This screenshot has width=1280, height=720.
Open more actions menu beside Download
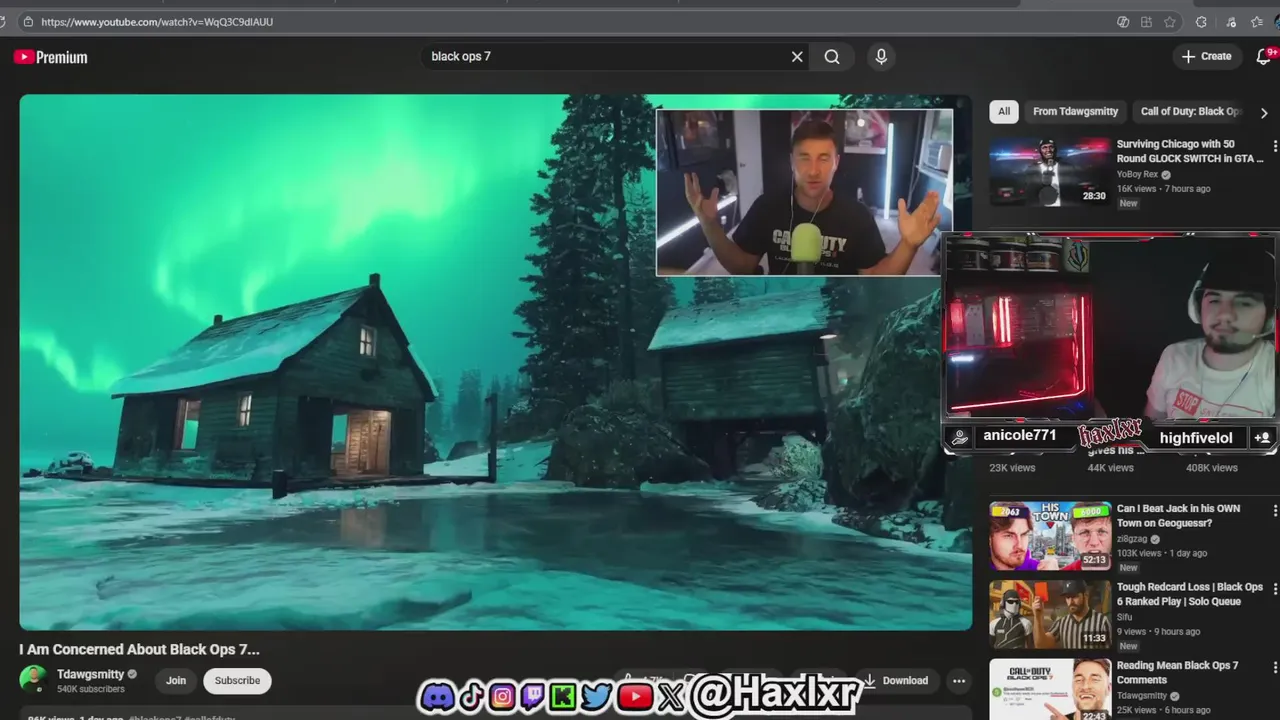point(959,681)
